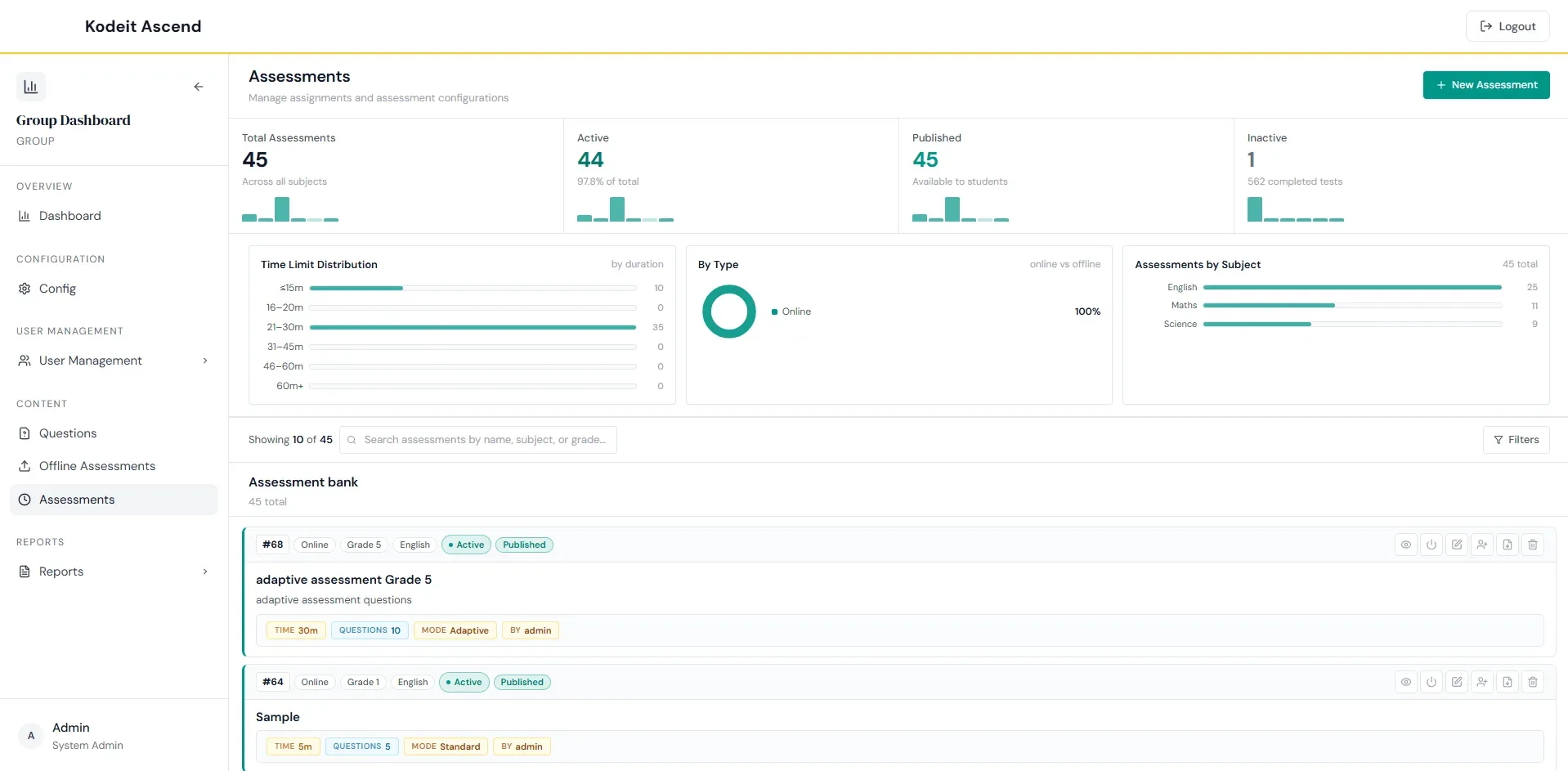Click the English subject bar
The width and height of the screenshot is (1568, 771).
(x=1352, y=288)
